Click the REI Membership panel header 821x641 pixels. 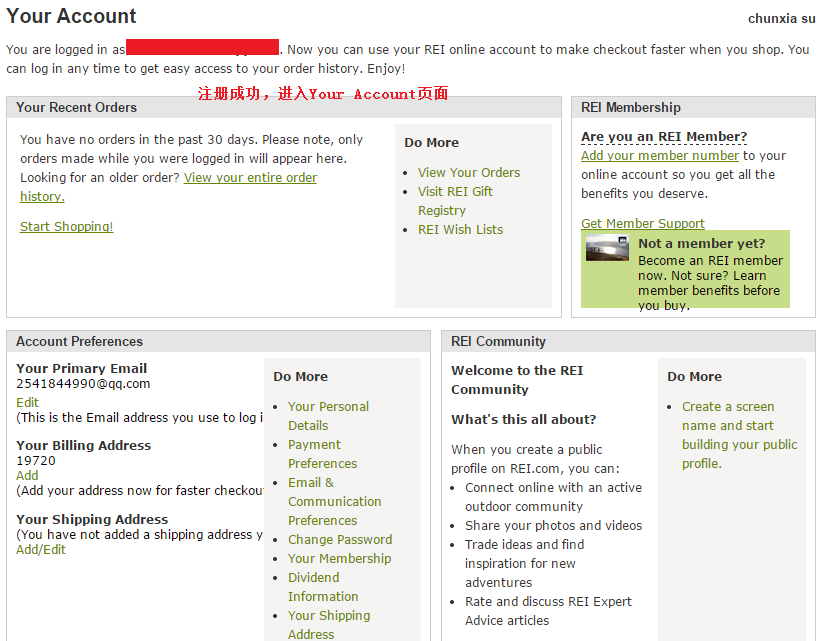[693, 107]
